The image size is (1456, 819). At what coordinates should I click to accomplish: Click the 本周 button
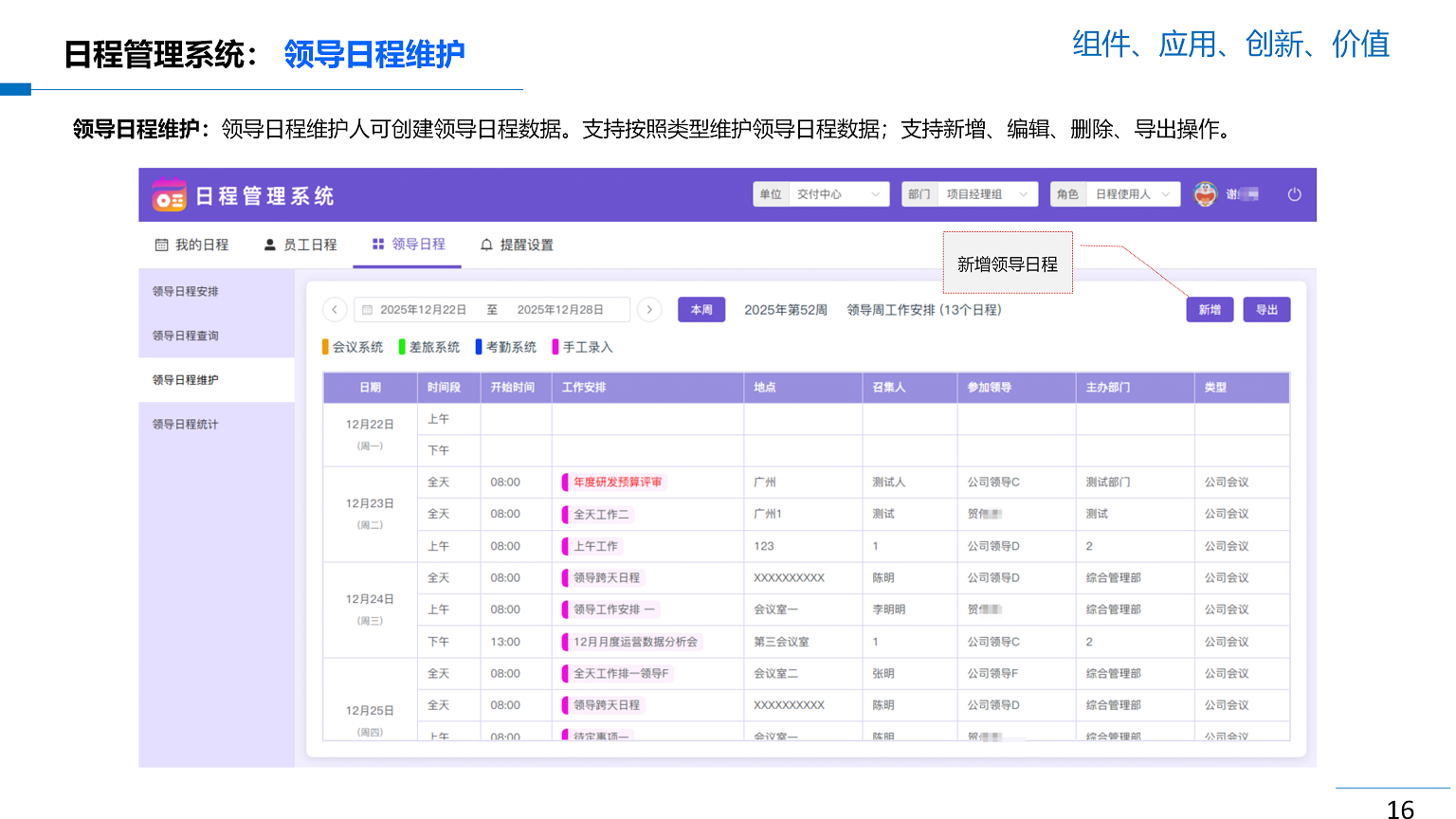(701, 310)
